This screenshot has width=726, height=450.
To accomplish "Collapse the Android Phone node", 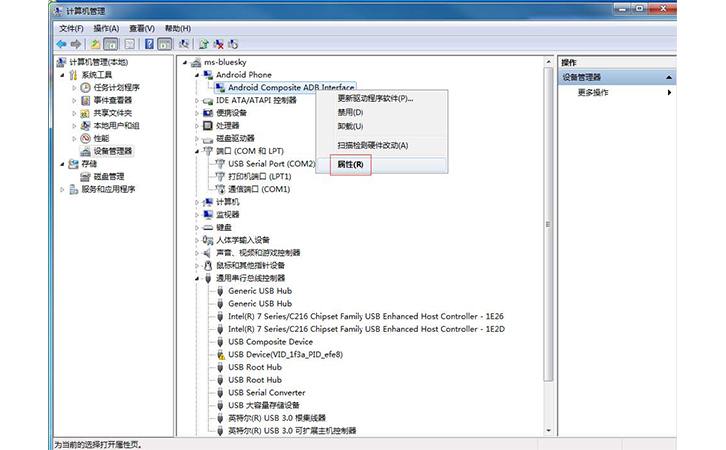I will pyautogui.click(x=197, y=75).
